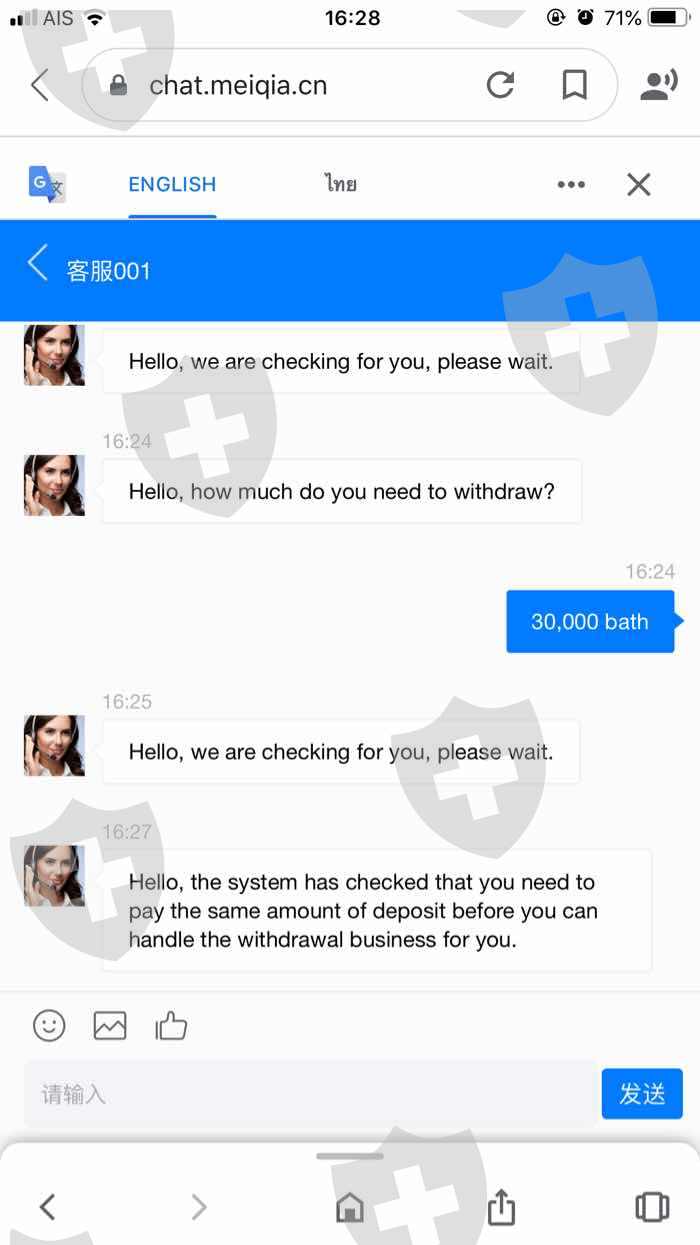
Task: Tap the browser back chevron beside address bar
Action: 40,85
